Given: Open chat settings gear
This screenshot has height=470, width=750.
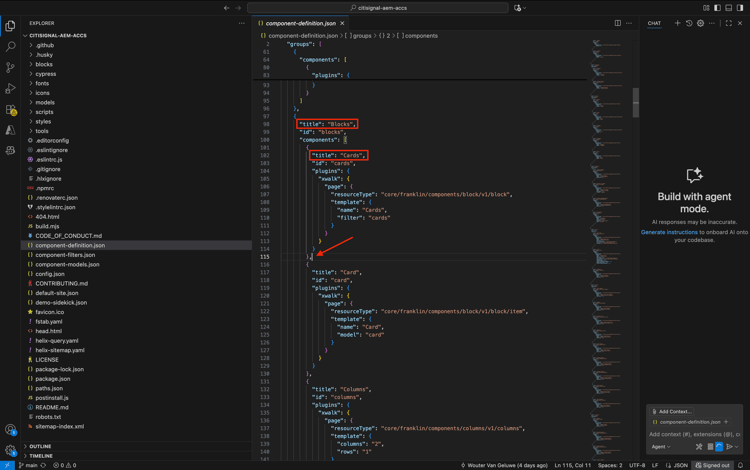Looking at the screenshot, I should pos(700,23).
